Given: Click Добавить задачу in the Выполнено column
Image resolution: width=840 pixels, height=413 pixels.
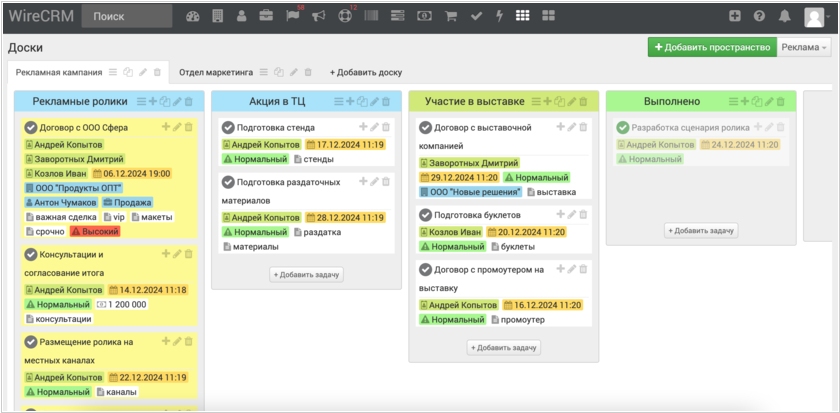Looking at the screenshot, I should (701, 231).
